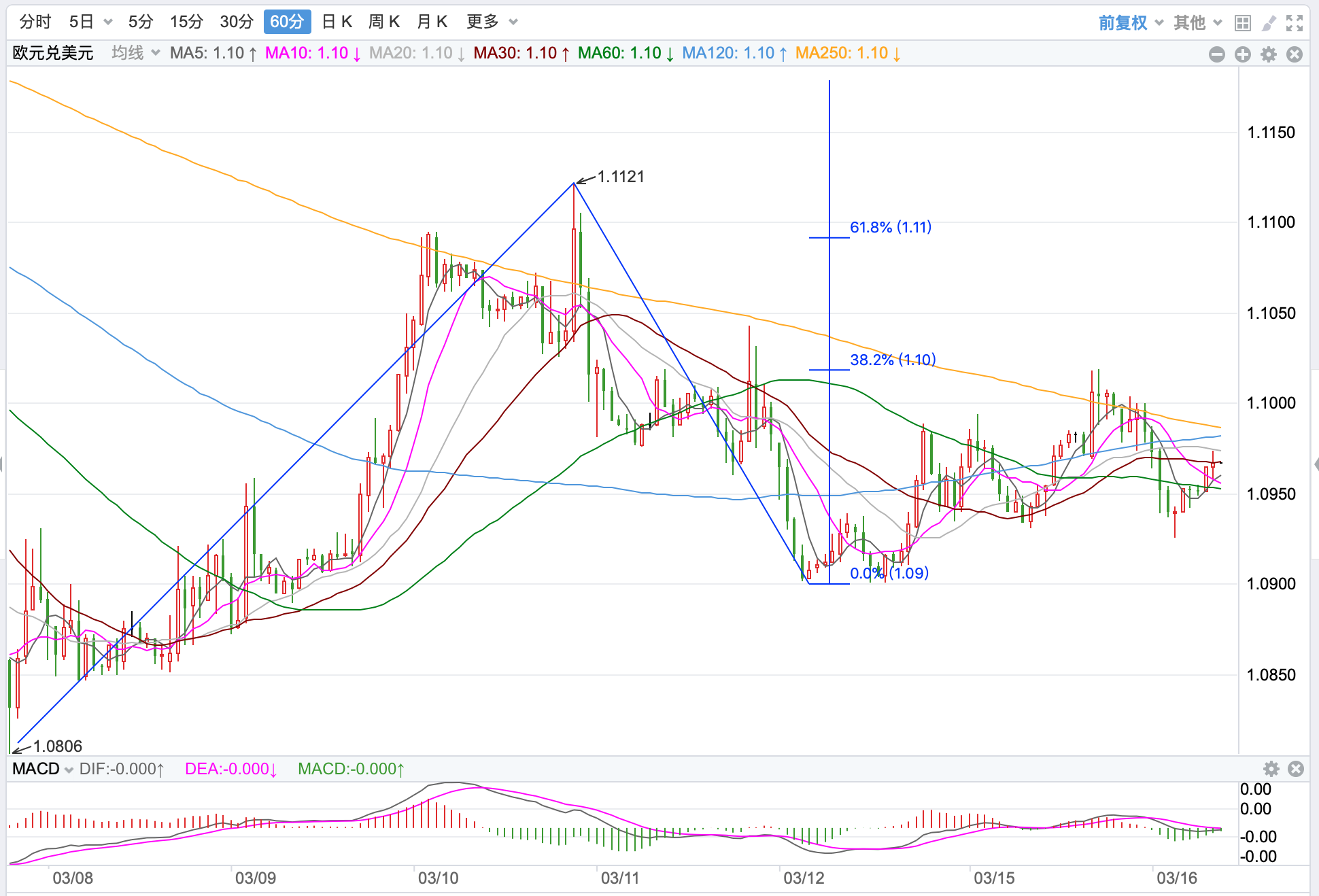Toggle the orange MA250 line label

[x=847, y=53]
